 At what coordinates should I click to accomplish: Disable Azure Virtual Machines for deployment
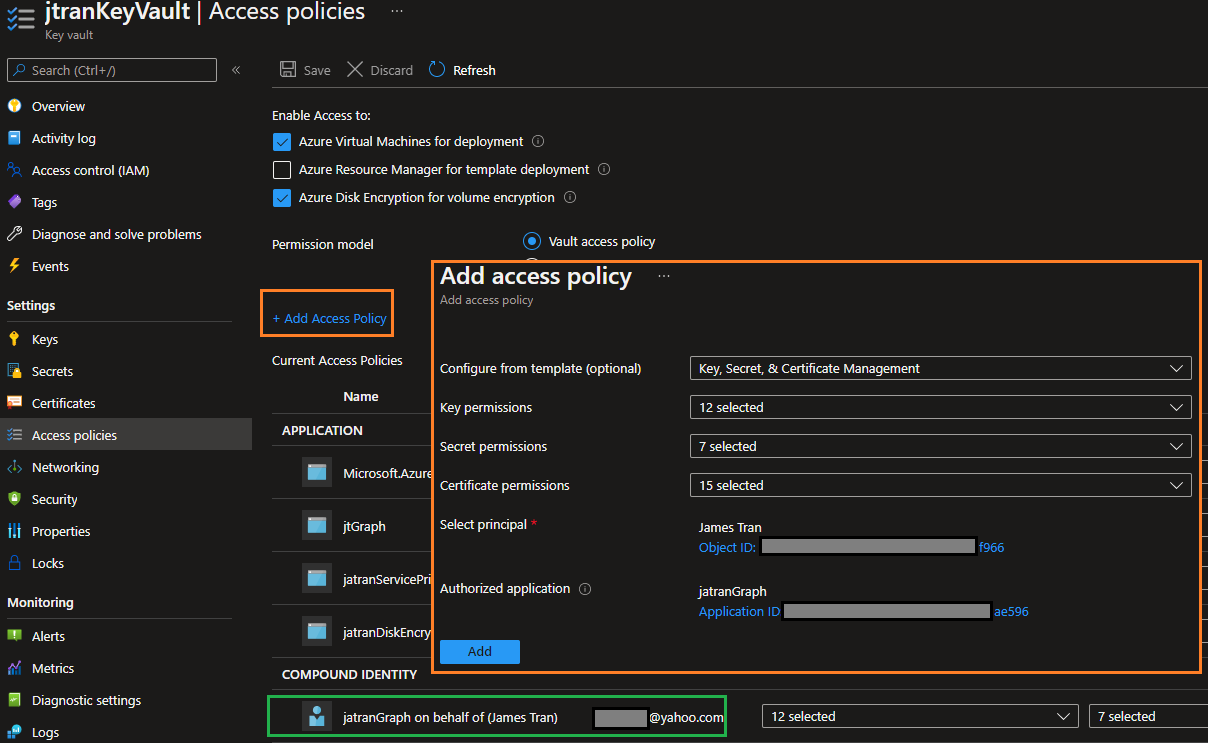(281, 142)
